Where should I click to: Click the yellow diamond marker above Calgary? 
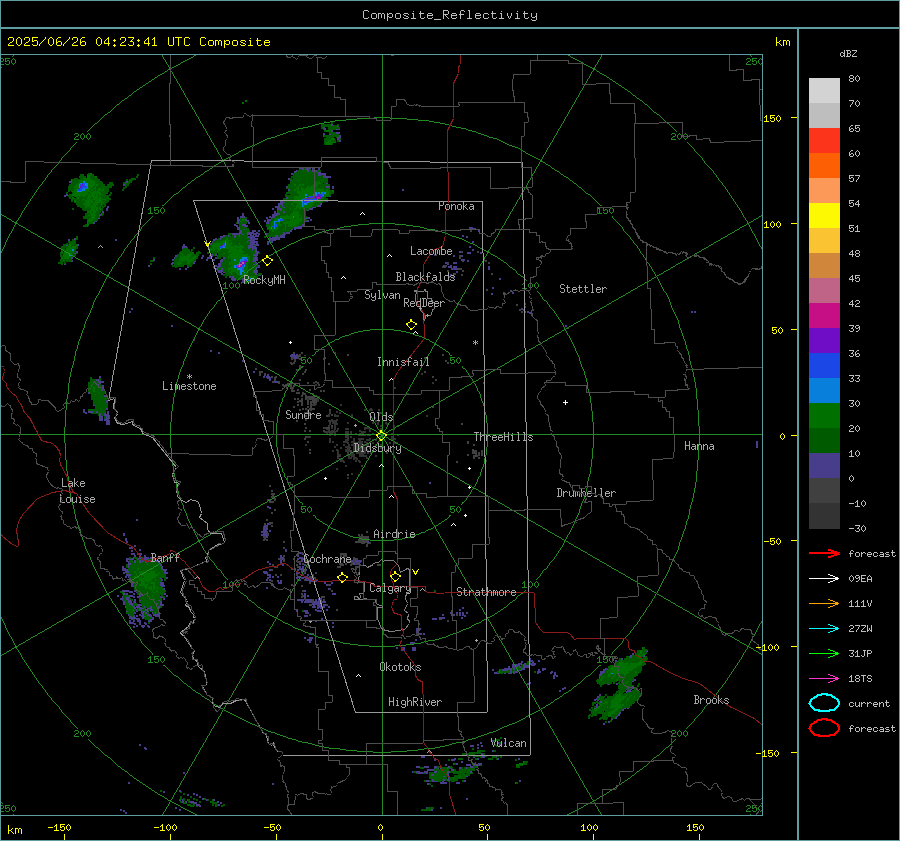pyautogui.click(x=395, y=576)
